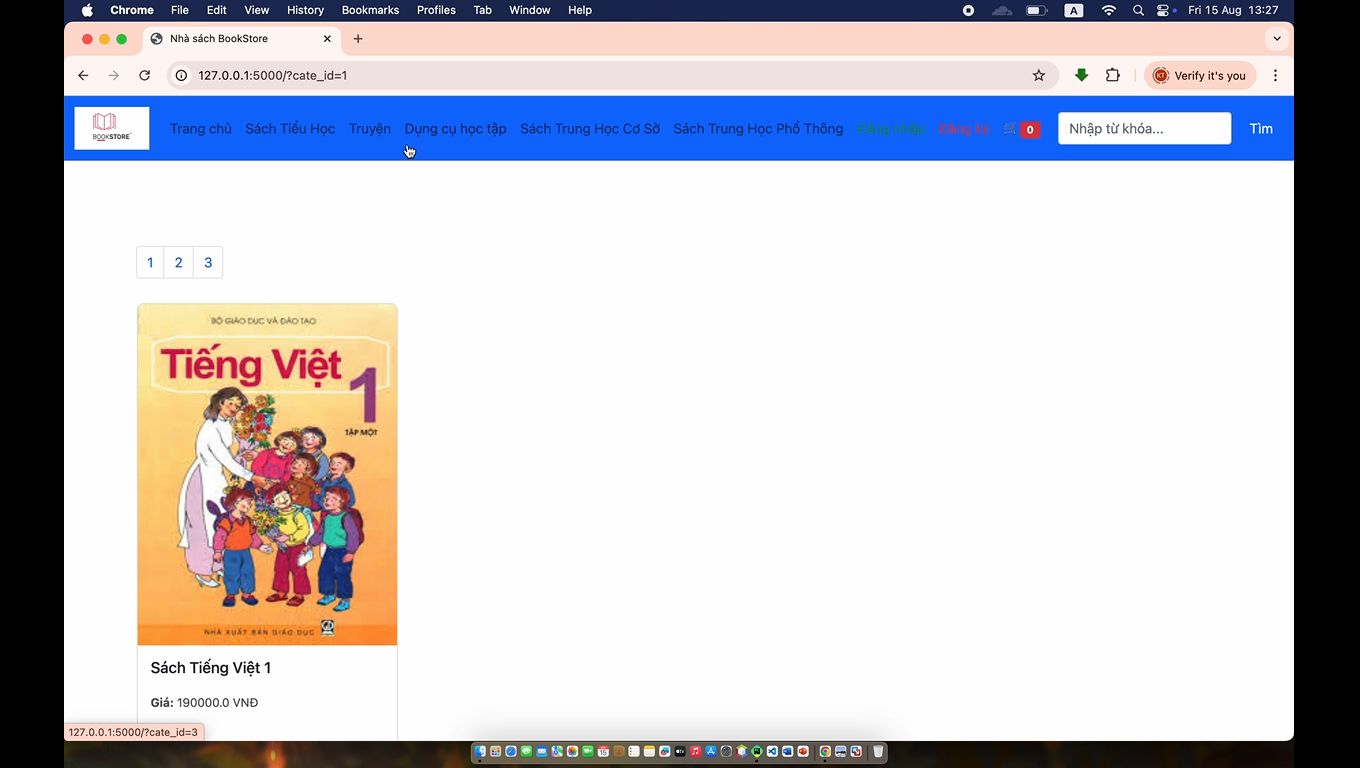Open the Profiles menu

click(x=436, y=10)
